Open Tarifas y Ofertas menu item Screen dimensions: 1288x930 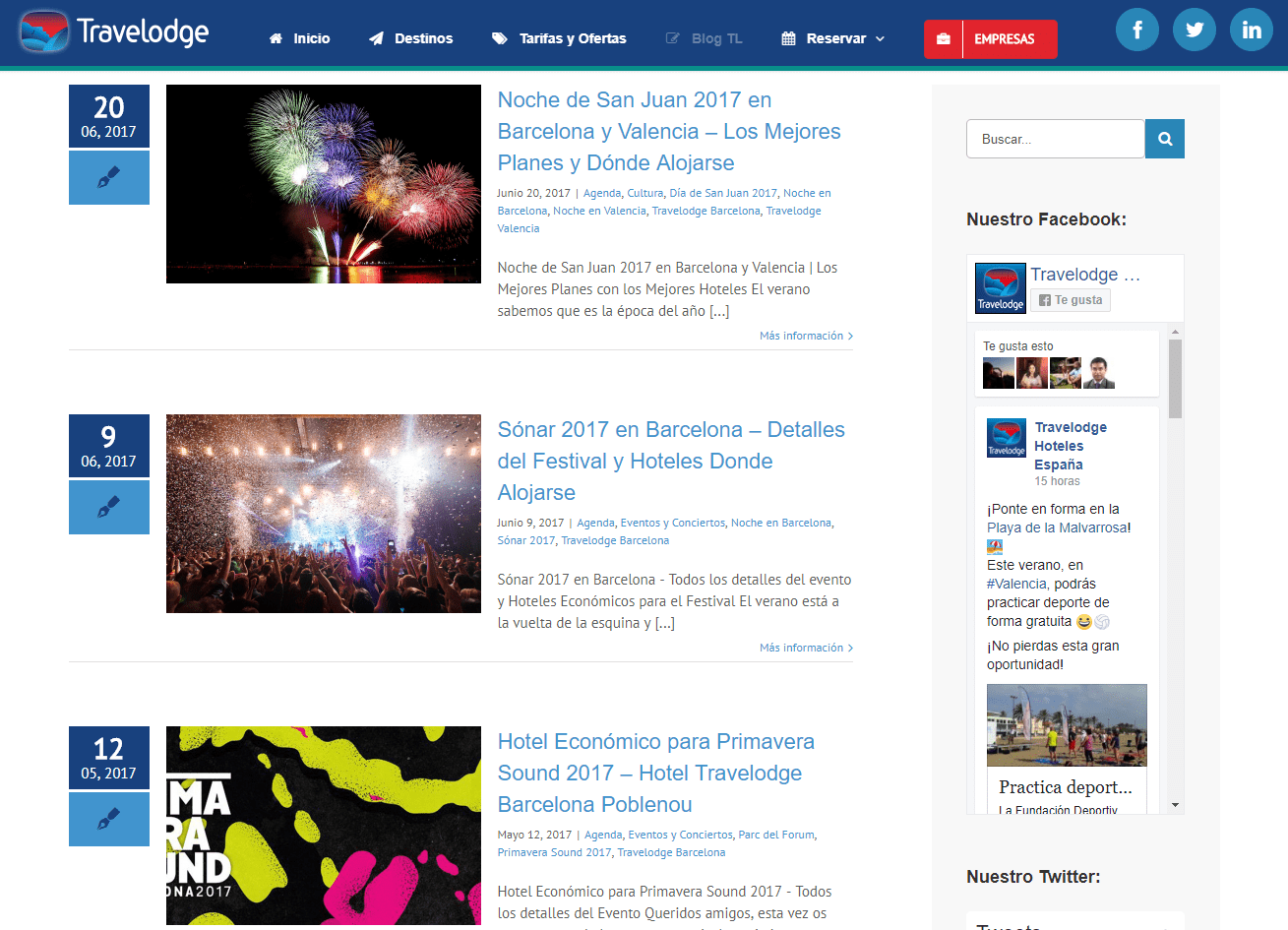[x=559, y=38]
